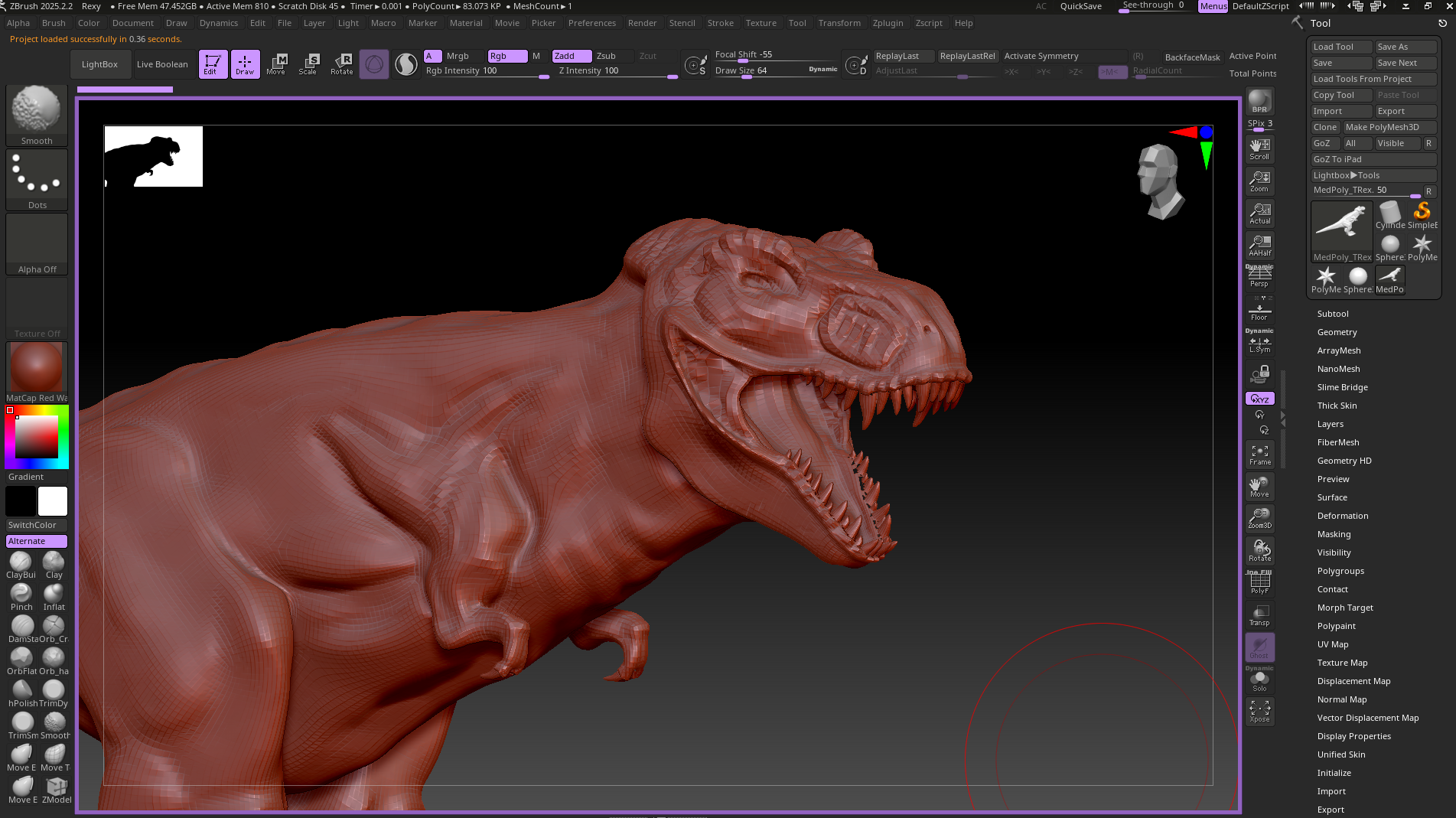Click the Xpose icon
Image resolution: width=1456 pixels, height=818 pixels.
tap(1259, 711)
